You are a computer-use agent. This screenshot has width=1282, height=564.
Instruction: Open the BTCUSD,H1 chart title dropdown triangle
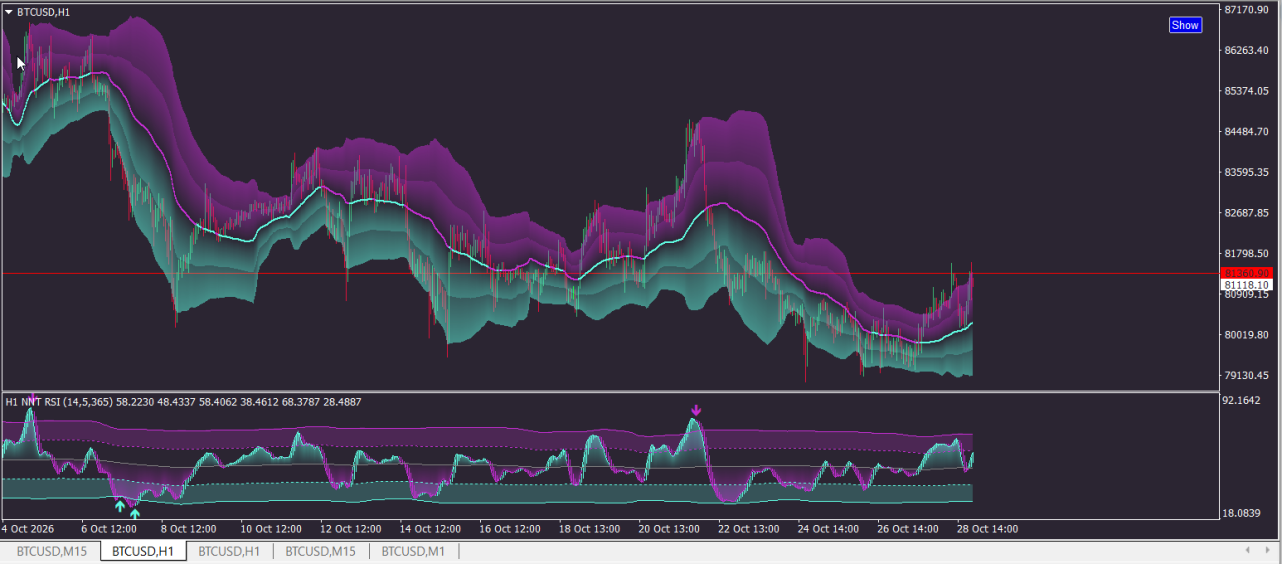tap(9, 12)
